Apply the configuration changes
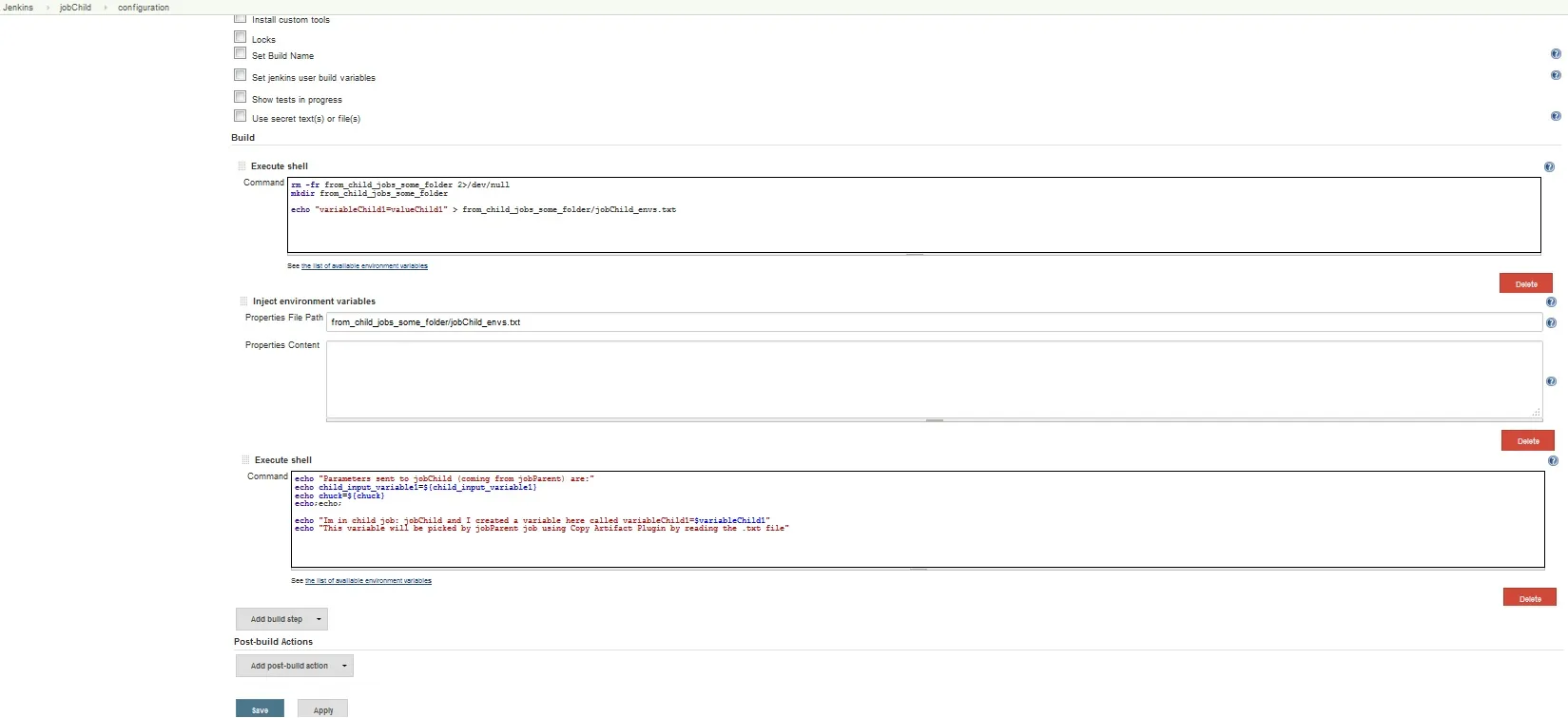This screenshot has width=1568, height=718. [323, 709]
